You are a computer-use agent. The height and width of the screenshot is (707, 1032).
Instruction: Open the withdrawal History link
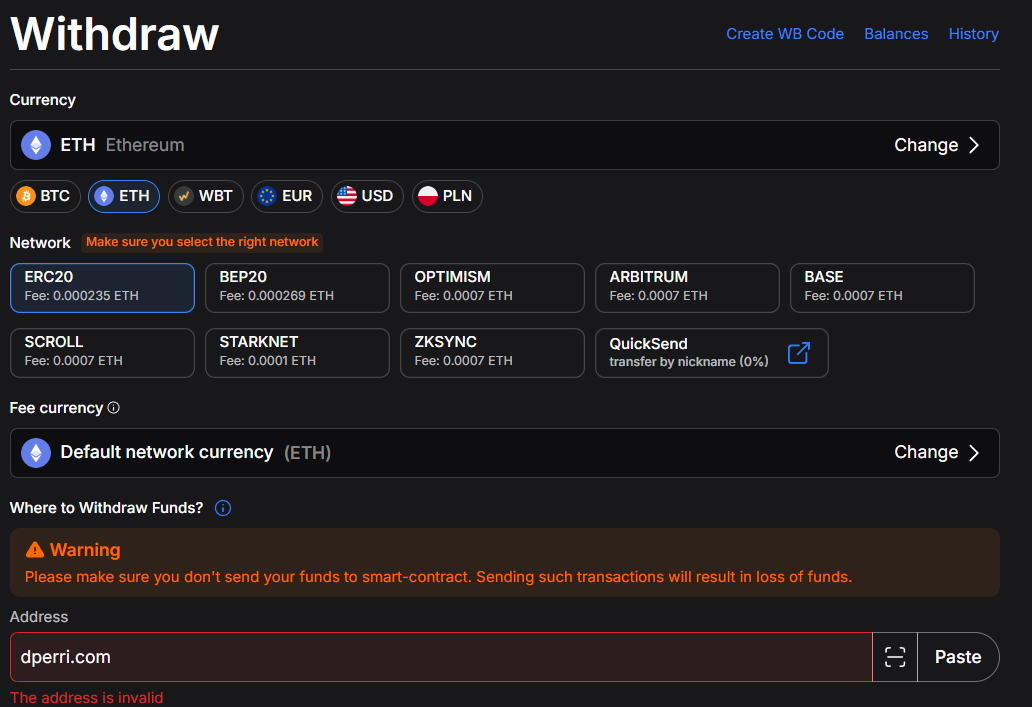click(x=973, y=34)
